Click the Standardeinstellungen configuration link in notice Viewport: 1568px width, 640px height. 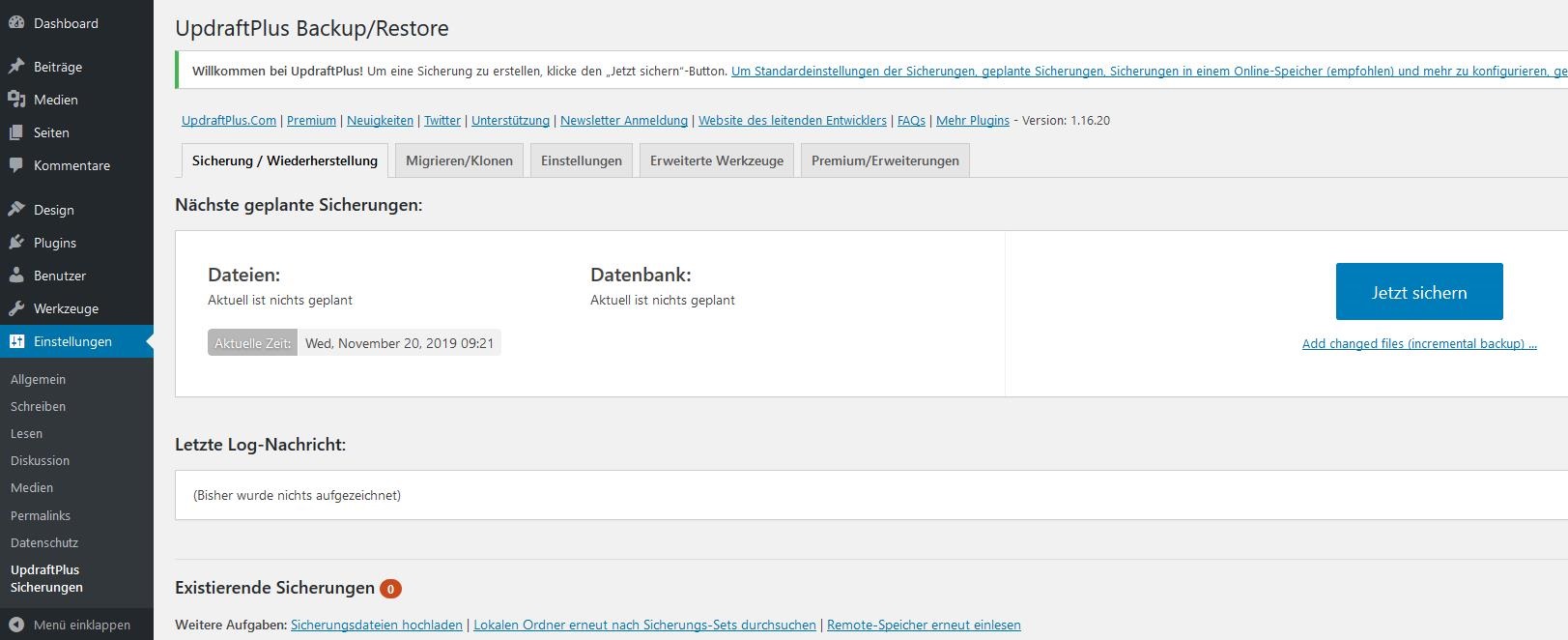coord(1150,71)
